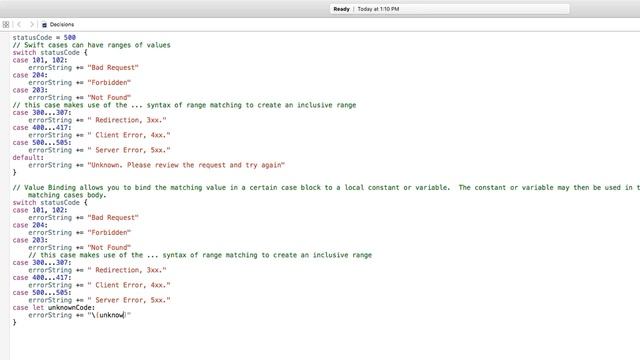This screenshot has width=640, height=360.
Task: Click the closing brace of first switch
Action: (14, 173)
